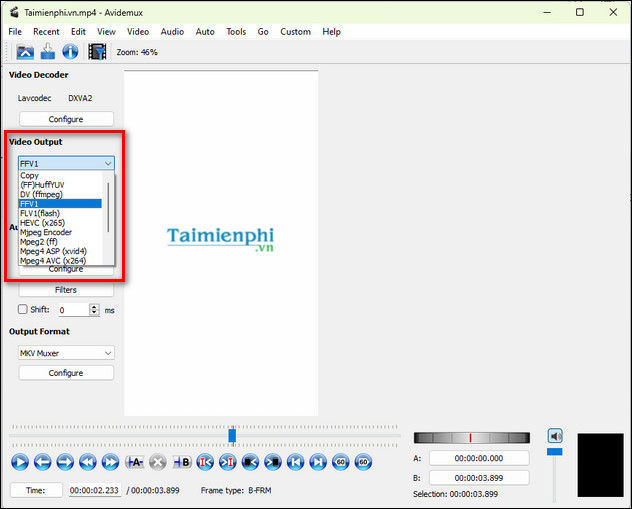Toggle the audio speaker mute icon

555,436
